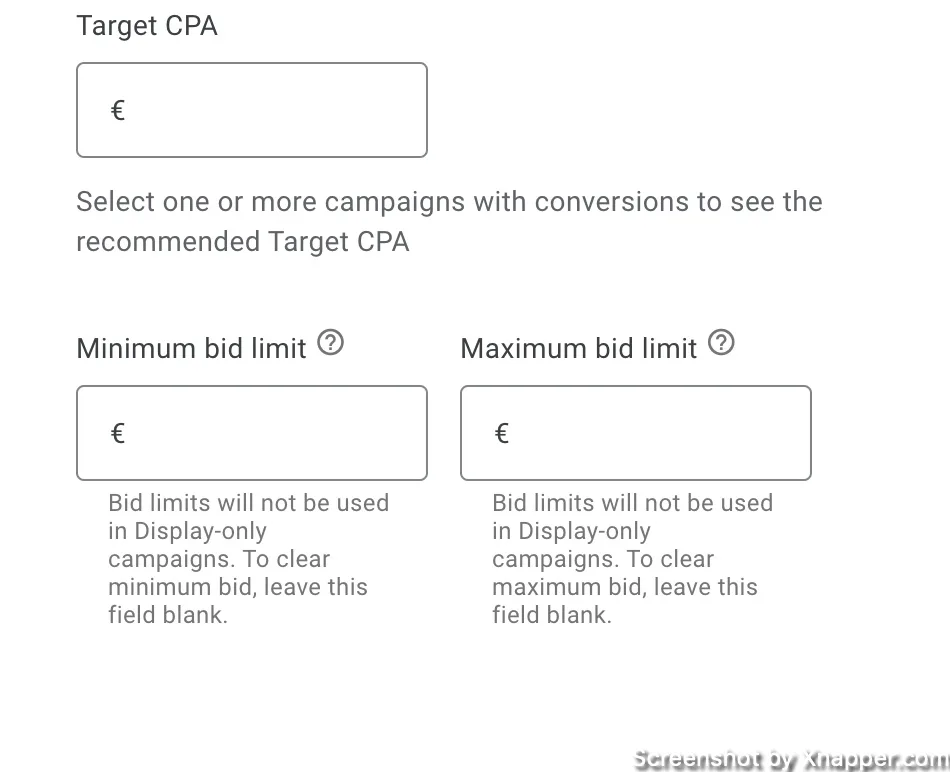
Task: Click the euro symbol in Maximum bid field
Action: (x=502, y=433)
